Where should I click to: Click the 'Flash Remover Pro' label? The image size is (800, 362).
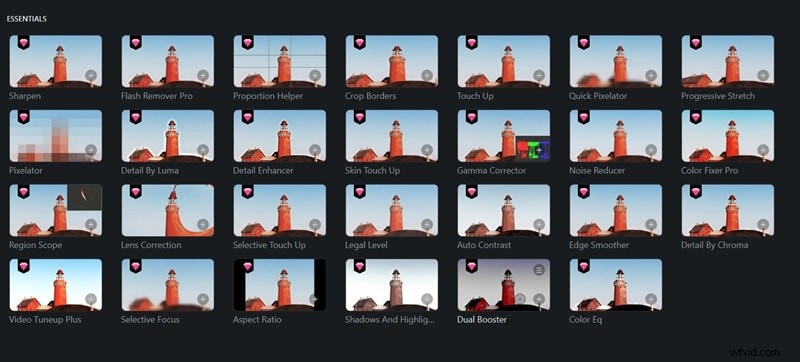[157, 96]
